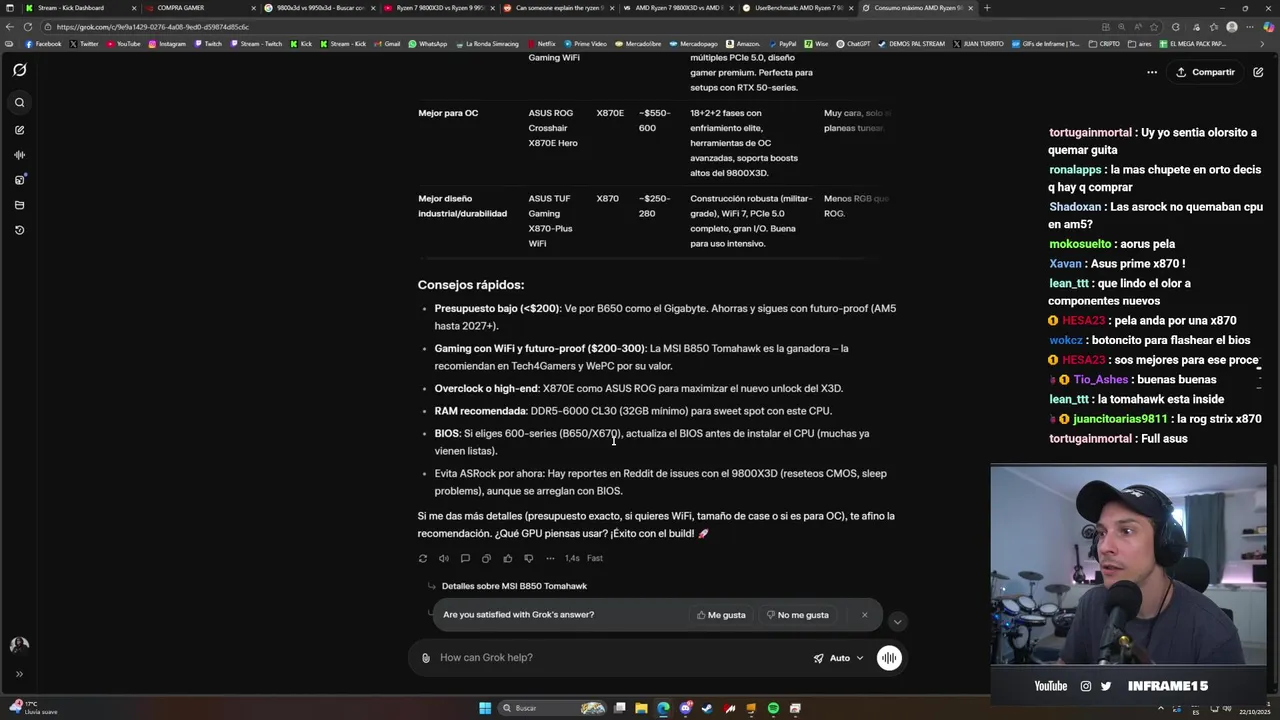The image size is (1280, 720).
Task: Open Spotify from the taskbar
Action: [773, 708]
